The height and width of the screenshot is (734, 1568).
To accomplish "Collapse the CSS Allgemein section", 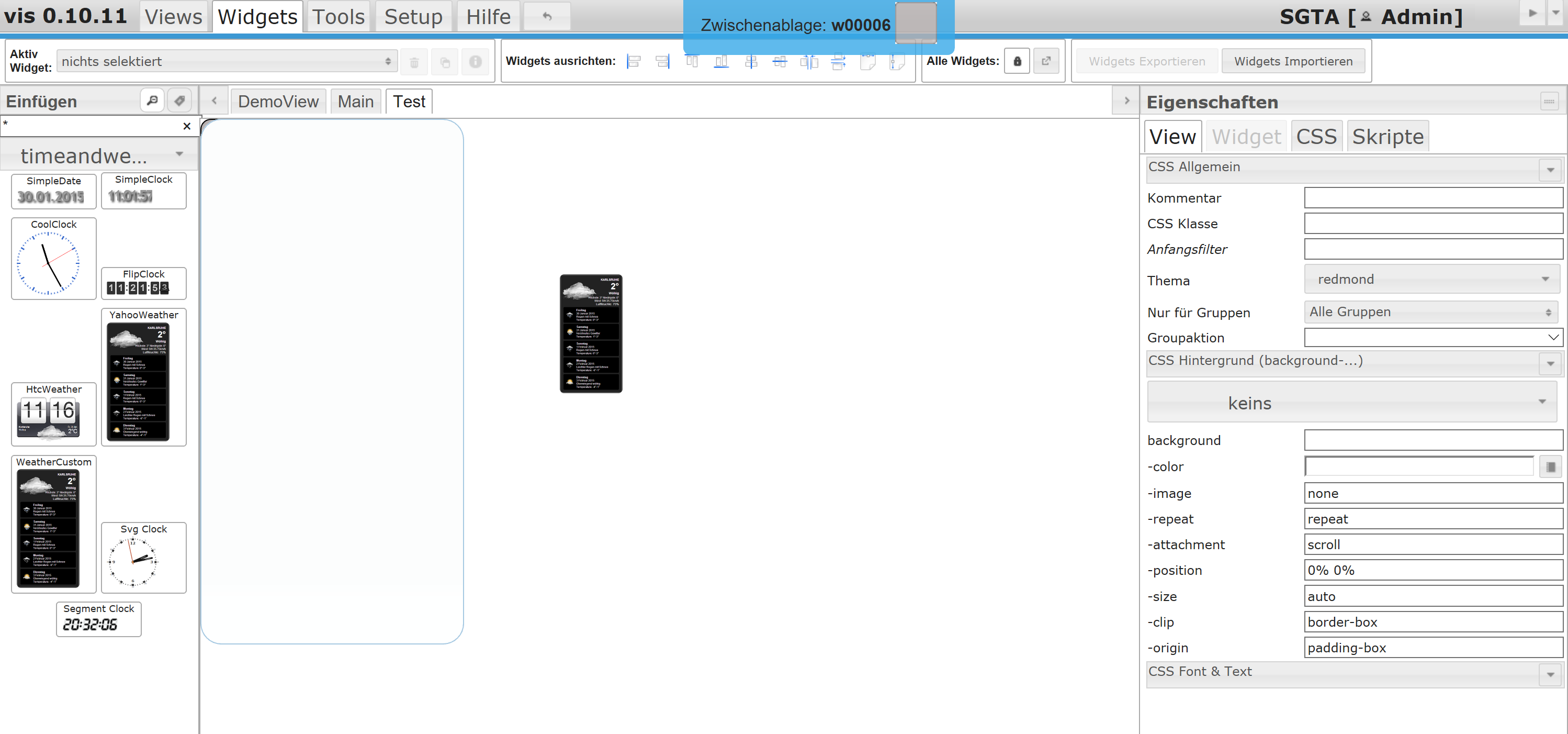I will [1550, 170].
